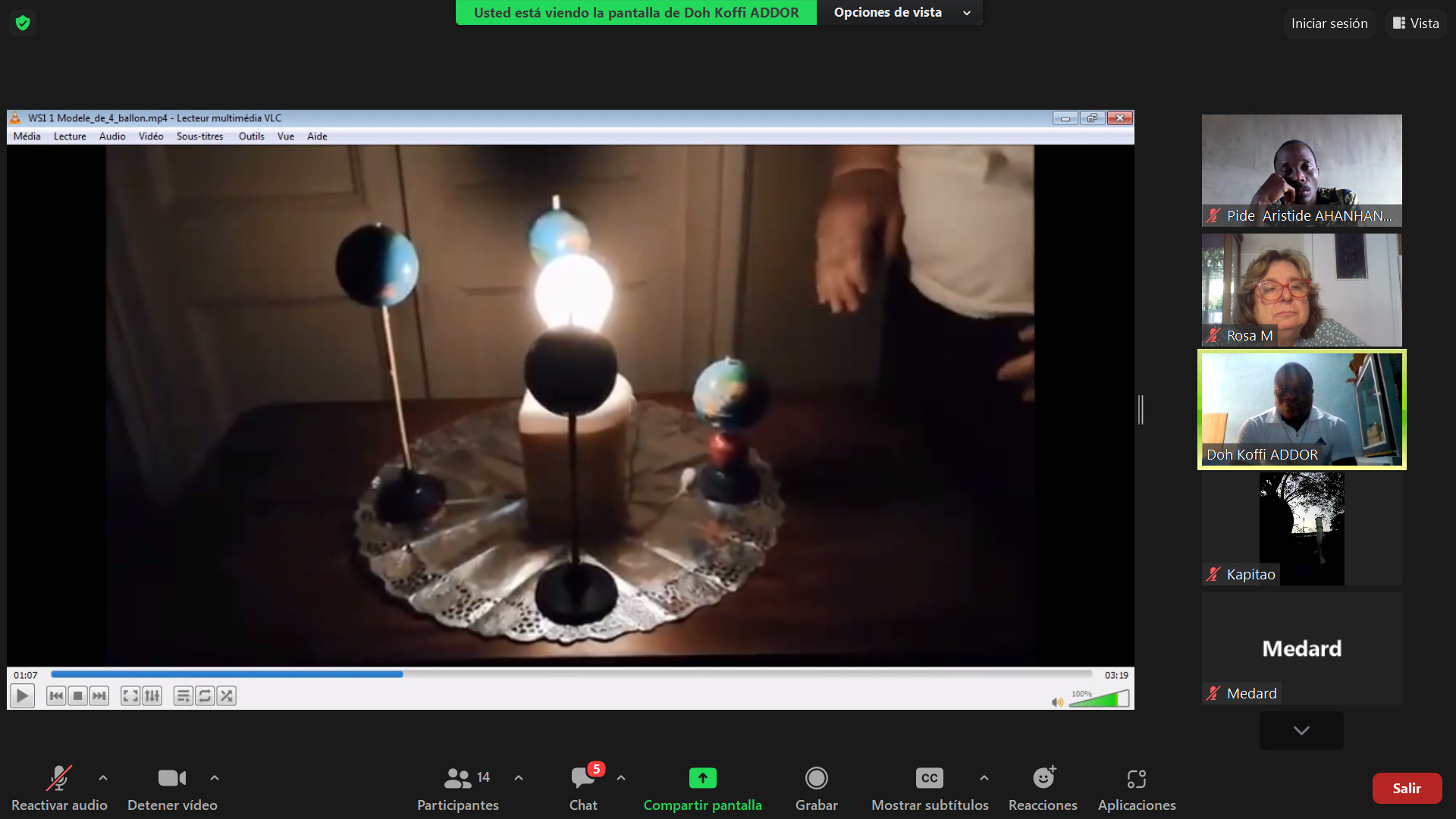Select Rosa M video thumbnail
The width and height of the screenshot is (1456, 819).
point(1302,290)
